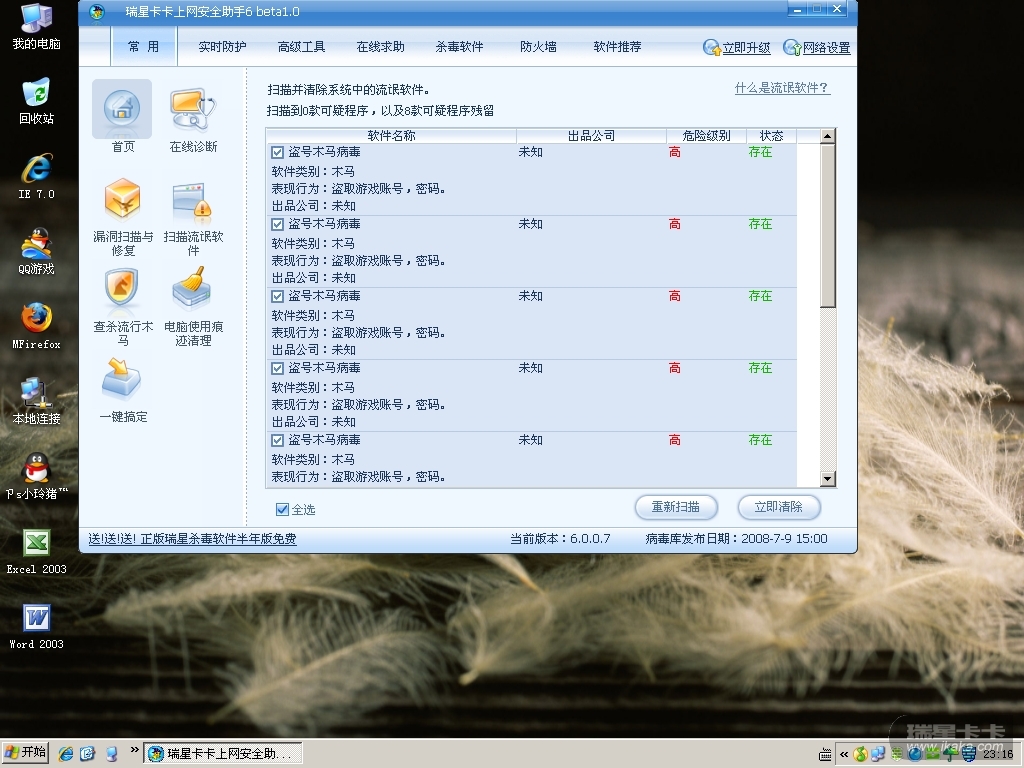Open 我的电脑 desktop icon
The height and width of the screenshot is (768, 1024).
[37, 27]
